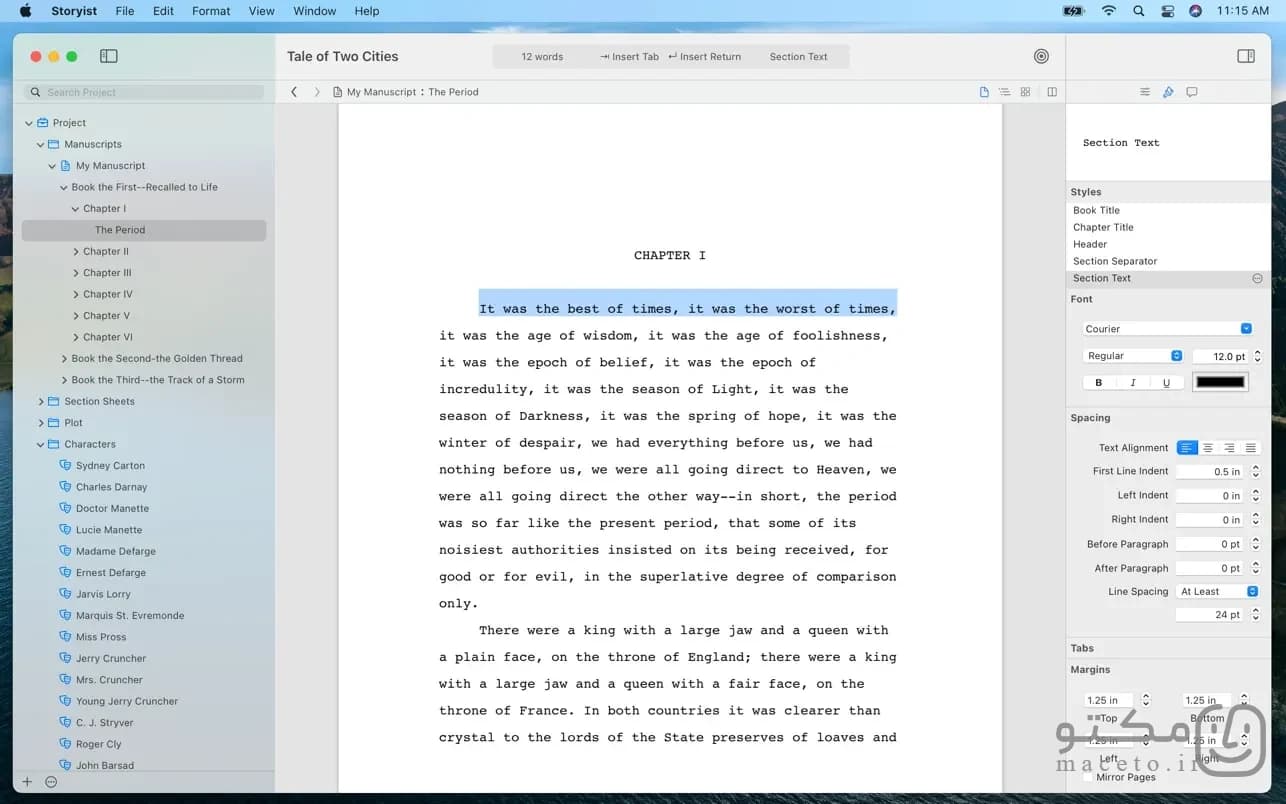Click the minus icon on Section Text style
This screenshot has width=1286, height=804.
tap(1257, 278)
